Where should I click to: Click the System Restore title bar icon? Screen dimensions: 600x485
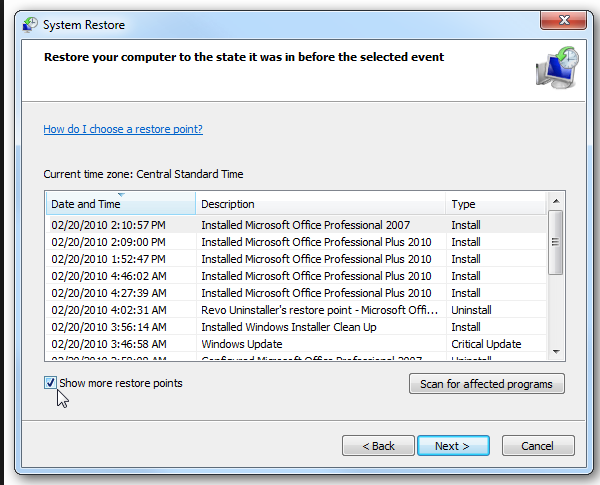pyautogui.click(x=30, y=25)
